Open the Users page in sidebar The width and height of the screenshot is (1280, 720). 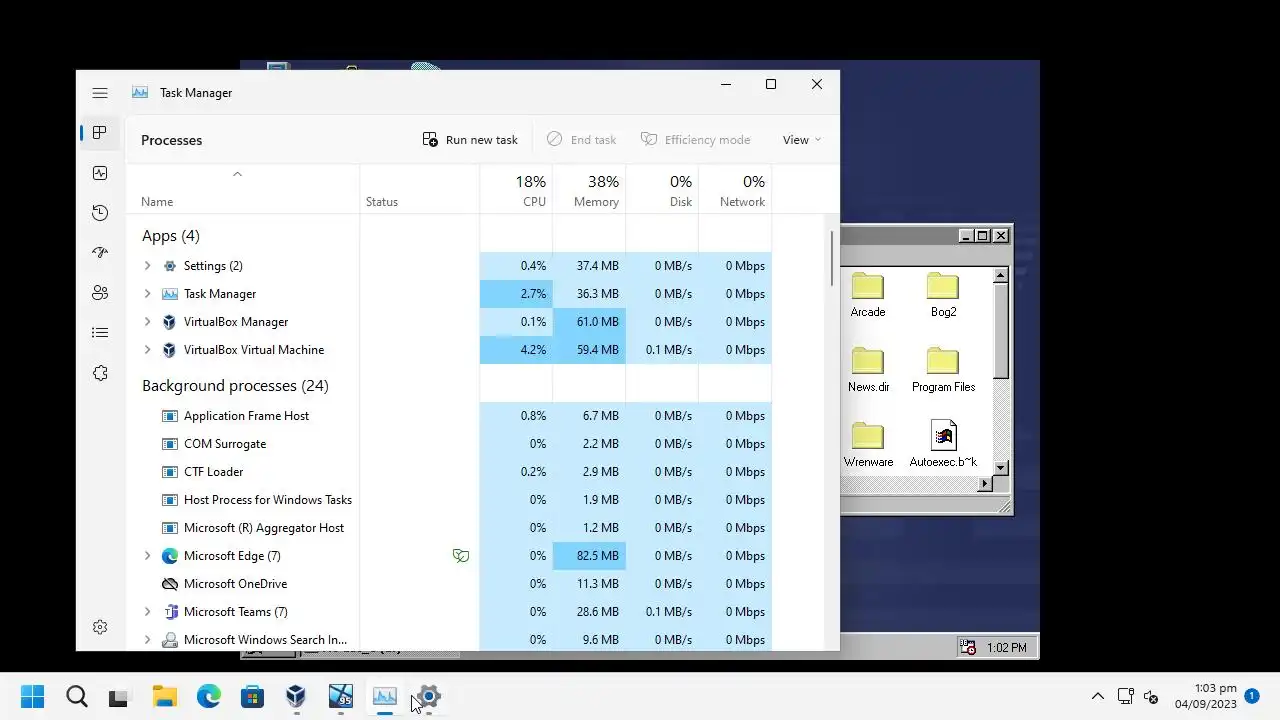(100, 293)
